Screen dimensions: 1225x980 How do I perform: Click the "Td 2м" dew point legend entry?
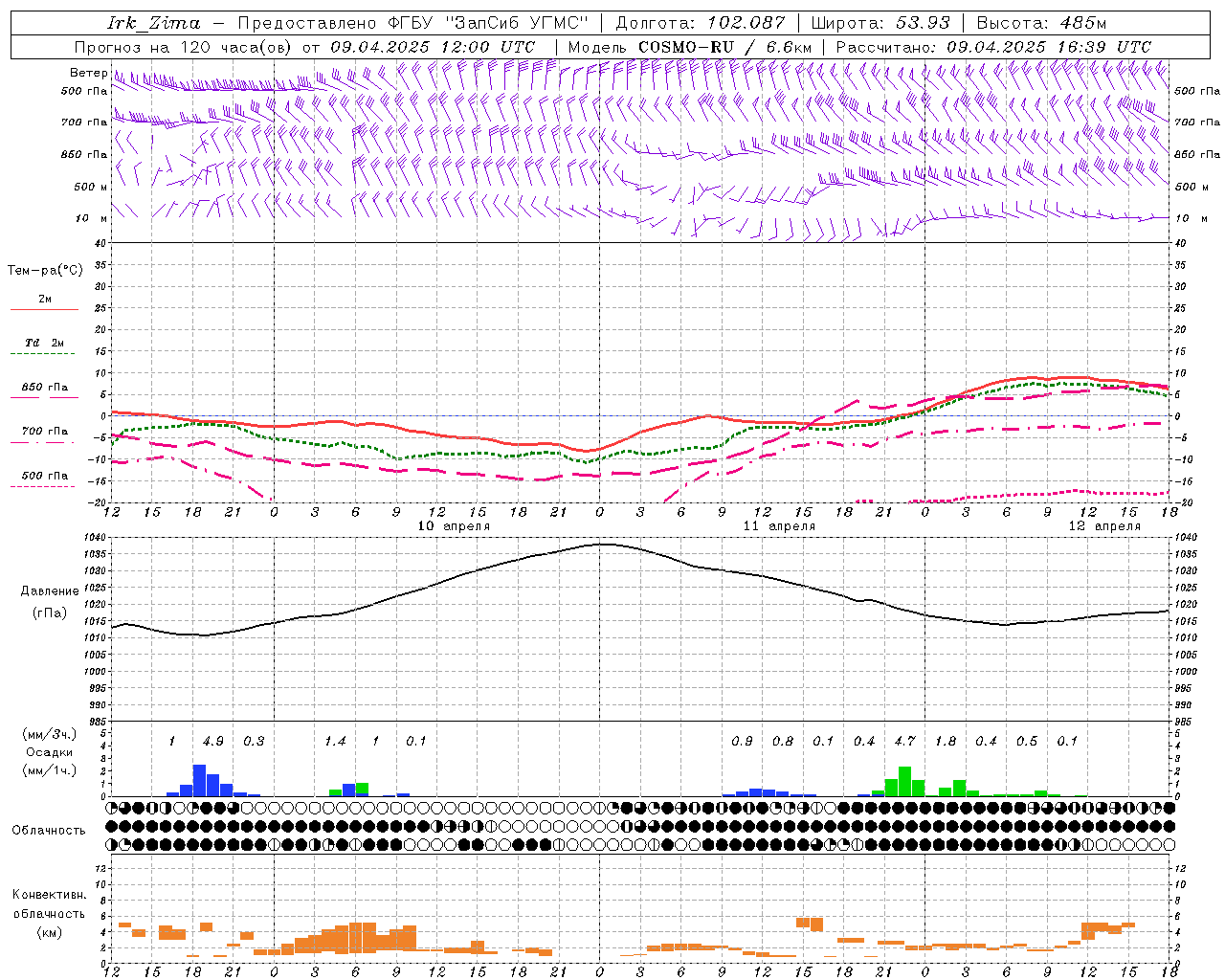(44, 343)
